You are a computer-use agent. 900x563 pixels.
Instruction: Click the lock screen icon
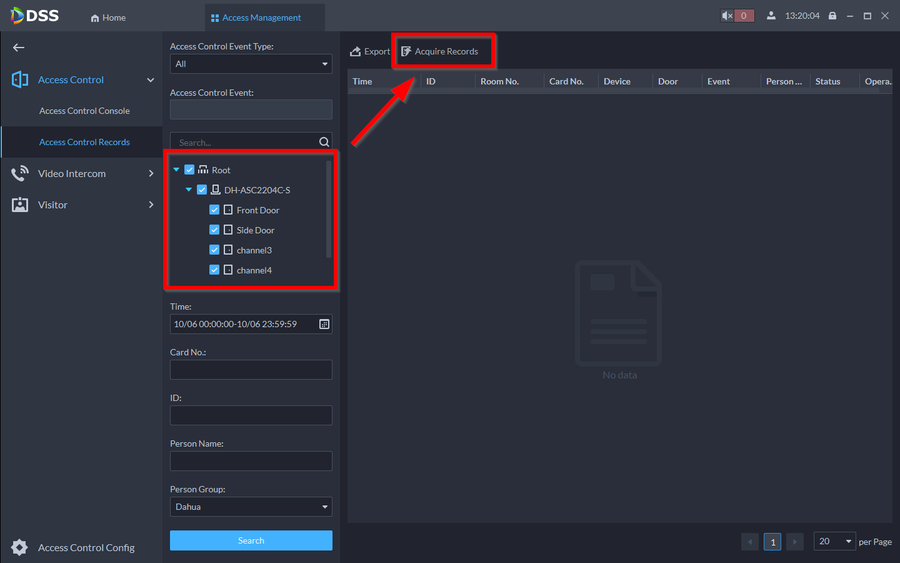pos(832,16)
